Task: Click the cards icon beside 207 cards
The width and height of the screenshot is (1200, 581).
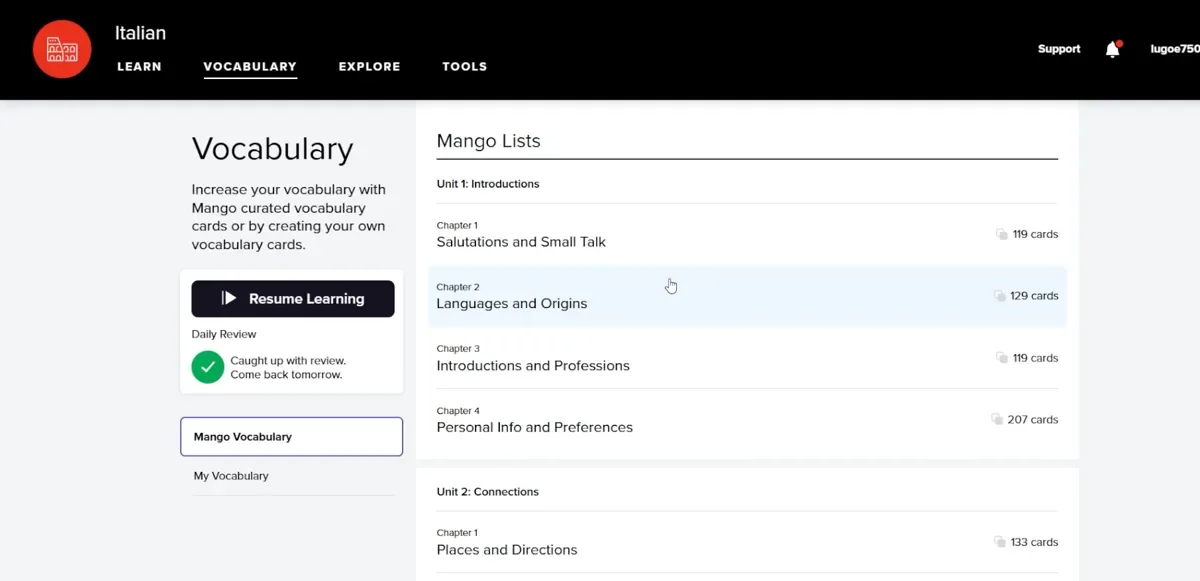Action: point(997,420)
